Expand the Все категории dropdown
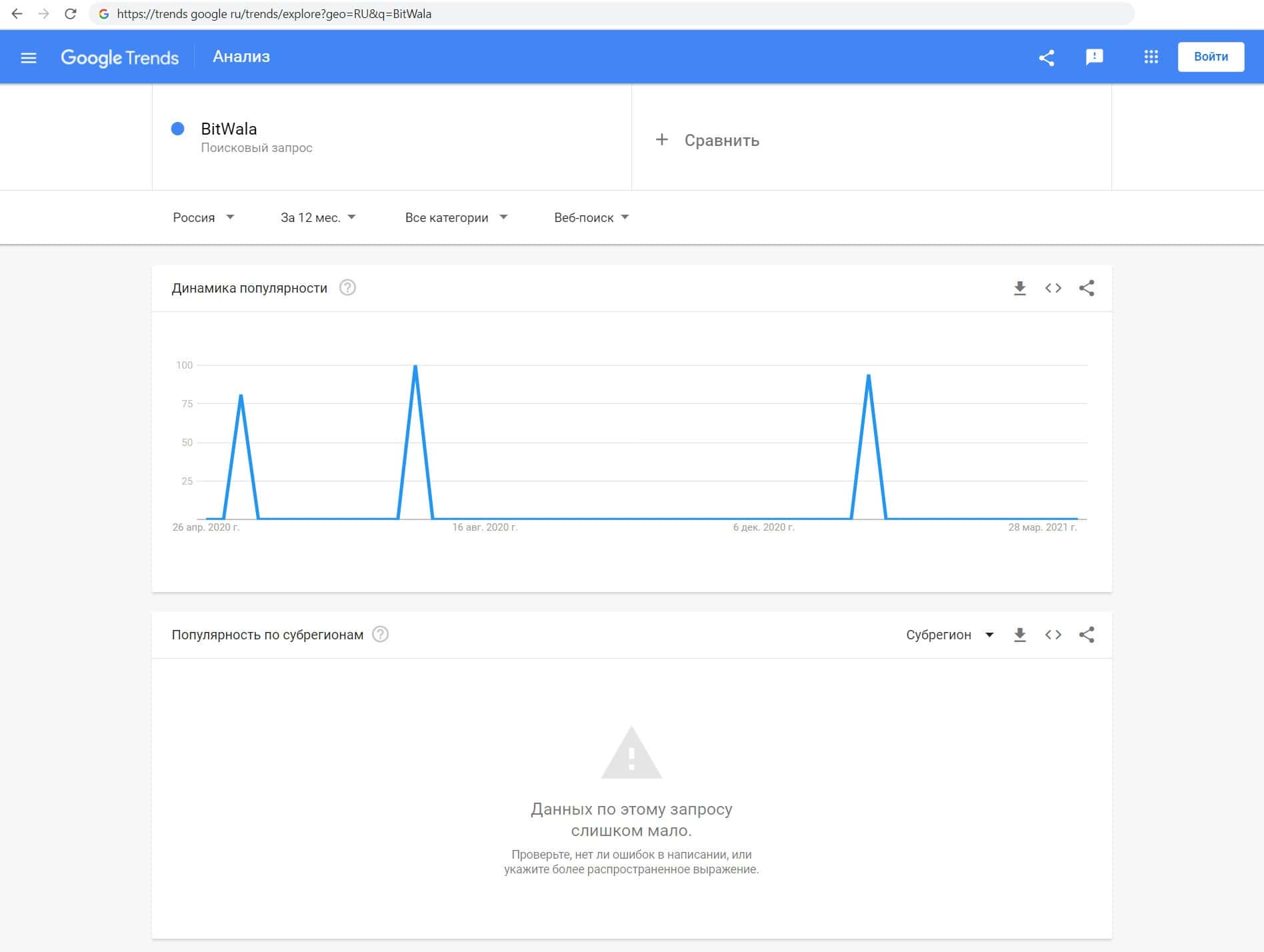 click(456, 217)
